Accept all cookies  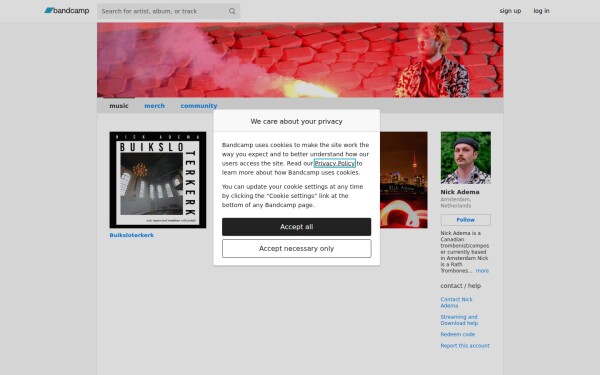(x=297, y=227)
